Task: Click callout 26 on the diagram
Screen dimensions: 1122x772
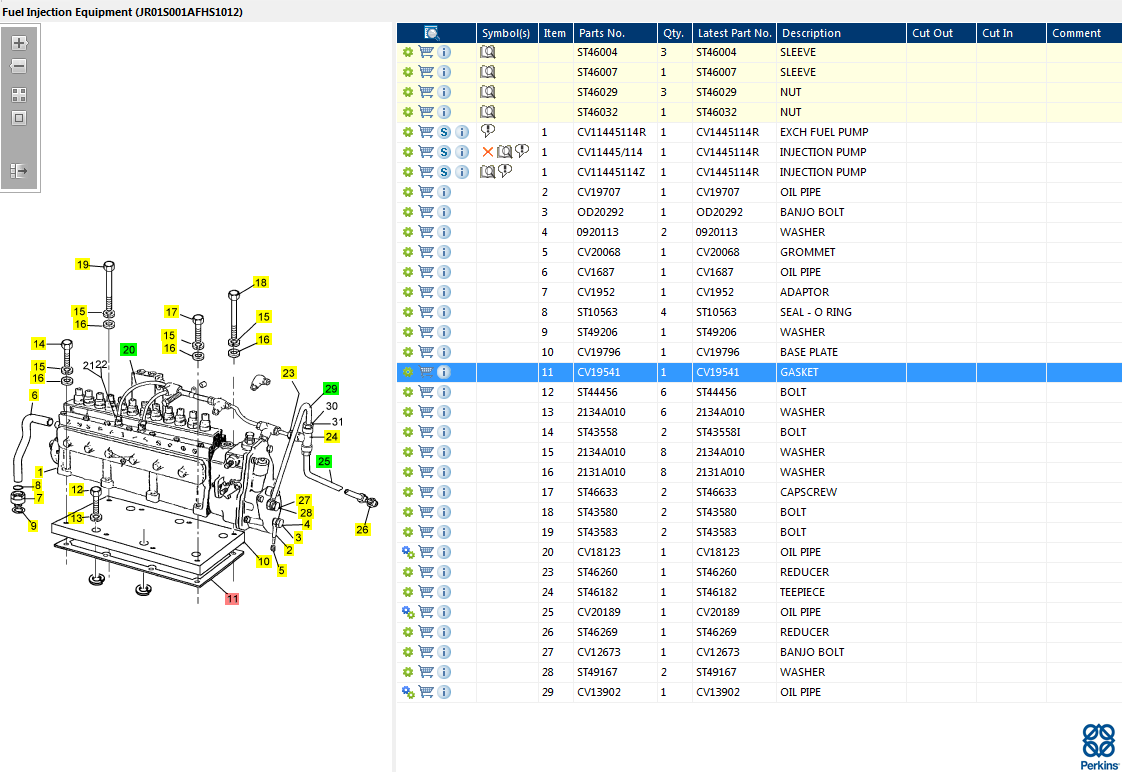Action: coord(362,529)
